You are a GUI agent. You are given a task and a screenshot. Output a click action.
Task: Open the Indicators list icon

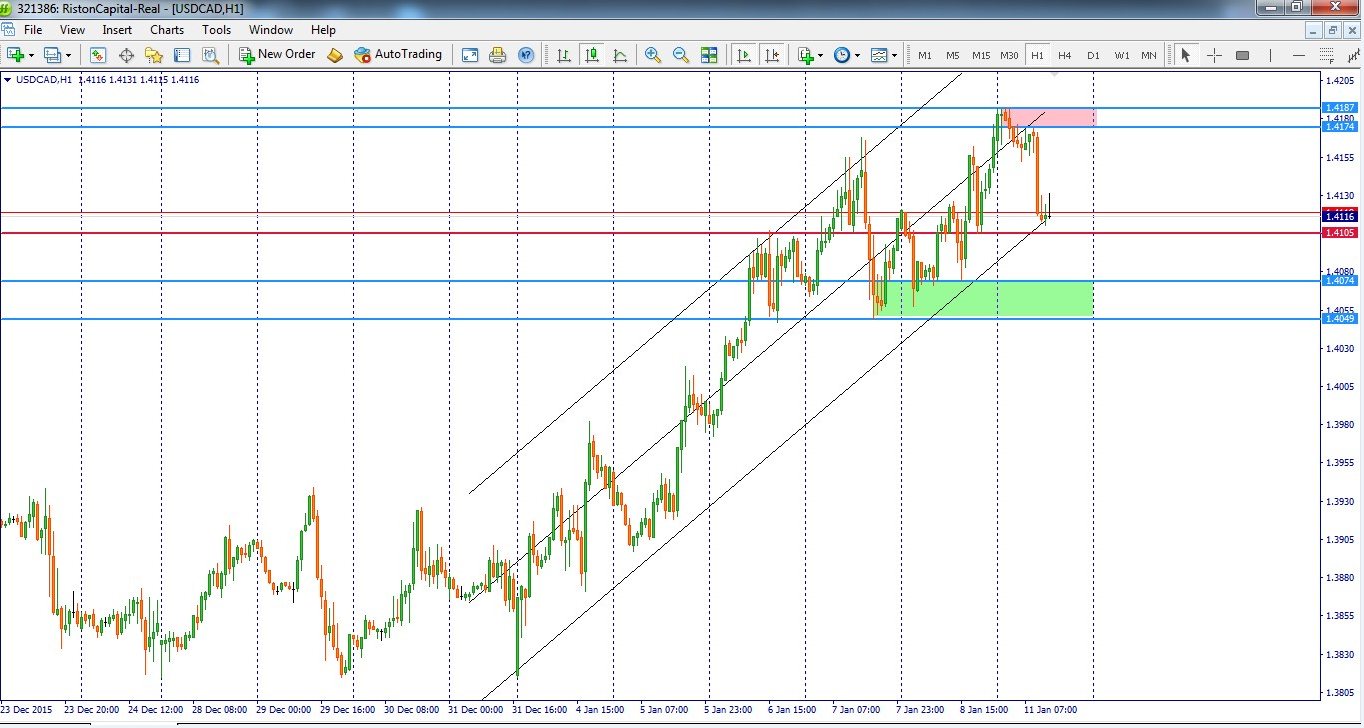point(806,55)
